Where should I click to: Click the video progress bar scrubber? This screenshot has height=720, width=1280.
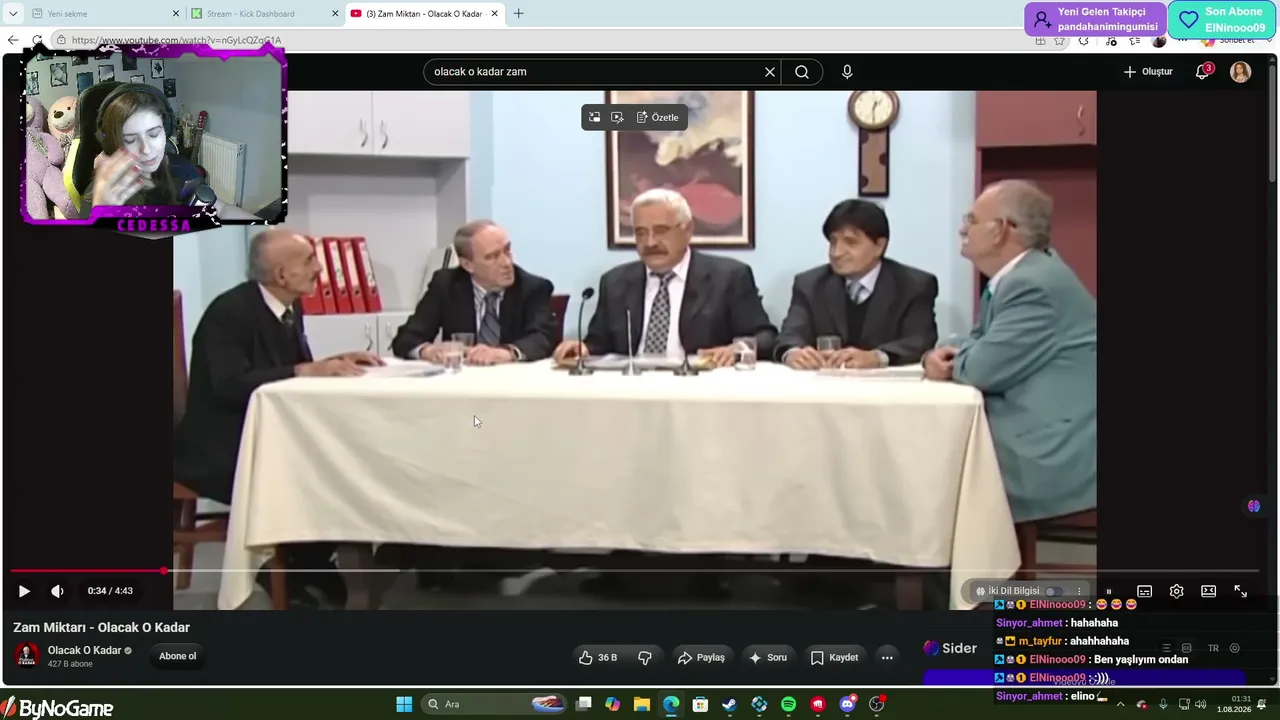pos(164,571)
